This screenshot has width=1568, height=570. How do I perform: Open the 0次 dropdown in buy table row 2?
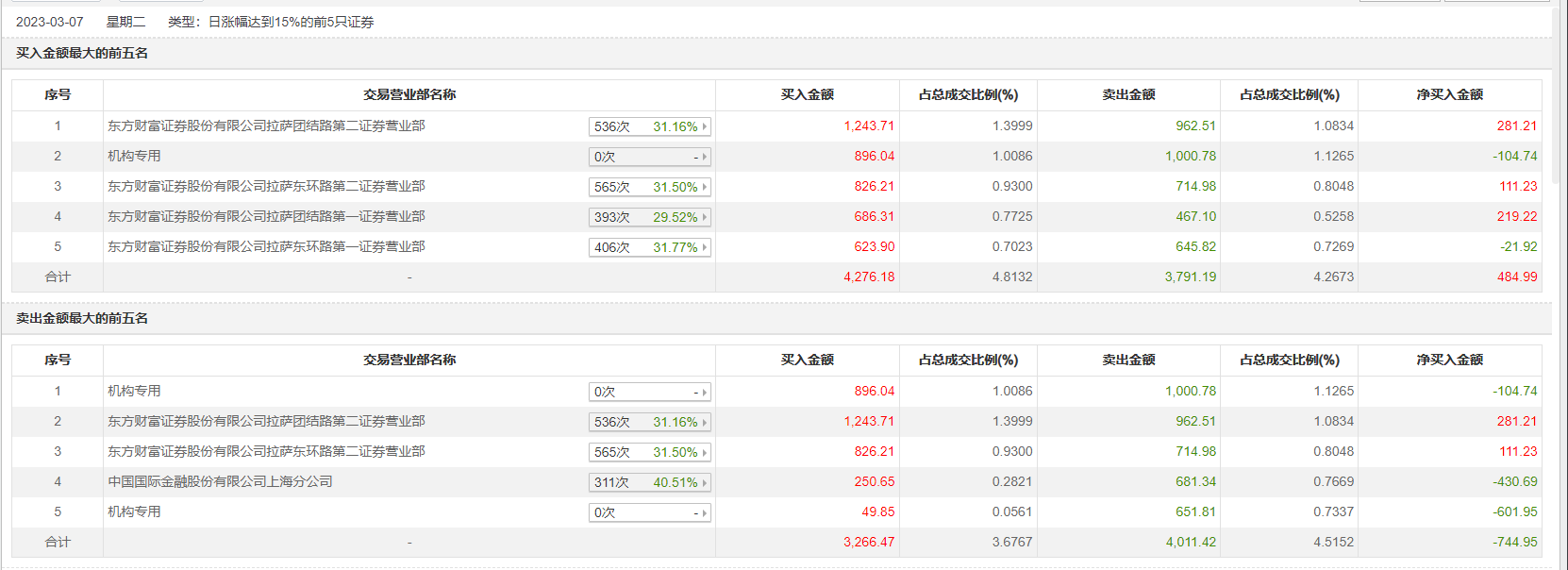pyautogui.click(x=649, y=157)
